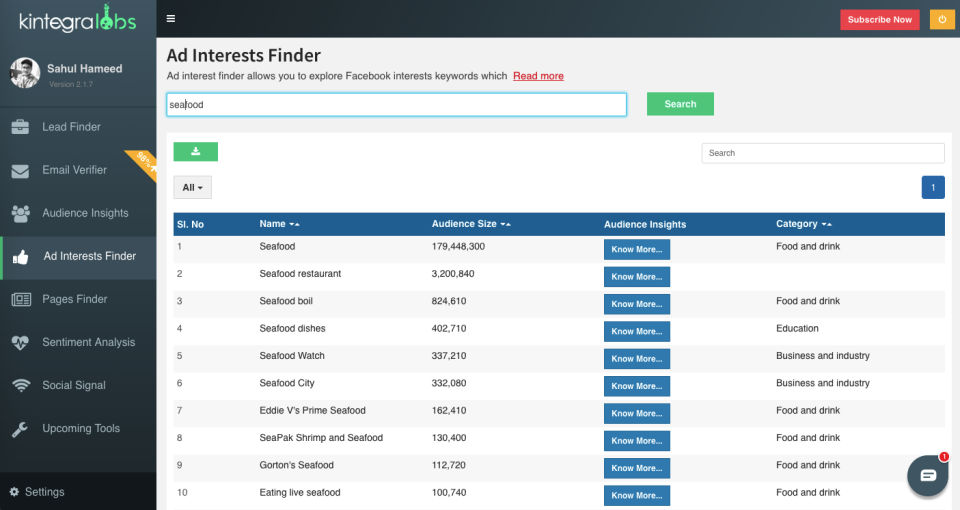
Task: Click the Kintegra Labs logo
Action: 78,20
